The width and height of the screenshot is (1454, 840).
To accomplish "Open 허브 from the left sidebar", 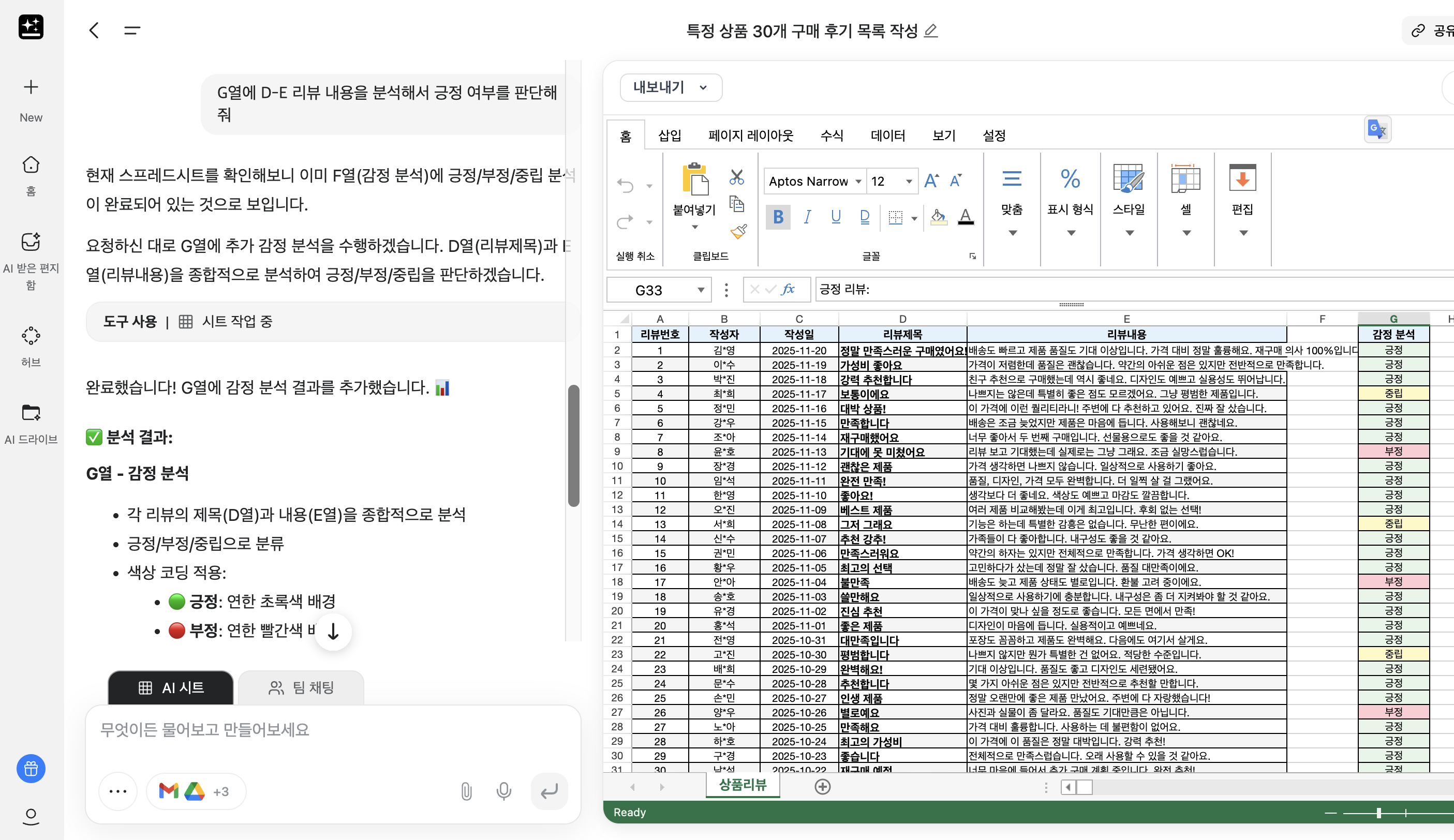I will point(30,345).
